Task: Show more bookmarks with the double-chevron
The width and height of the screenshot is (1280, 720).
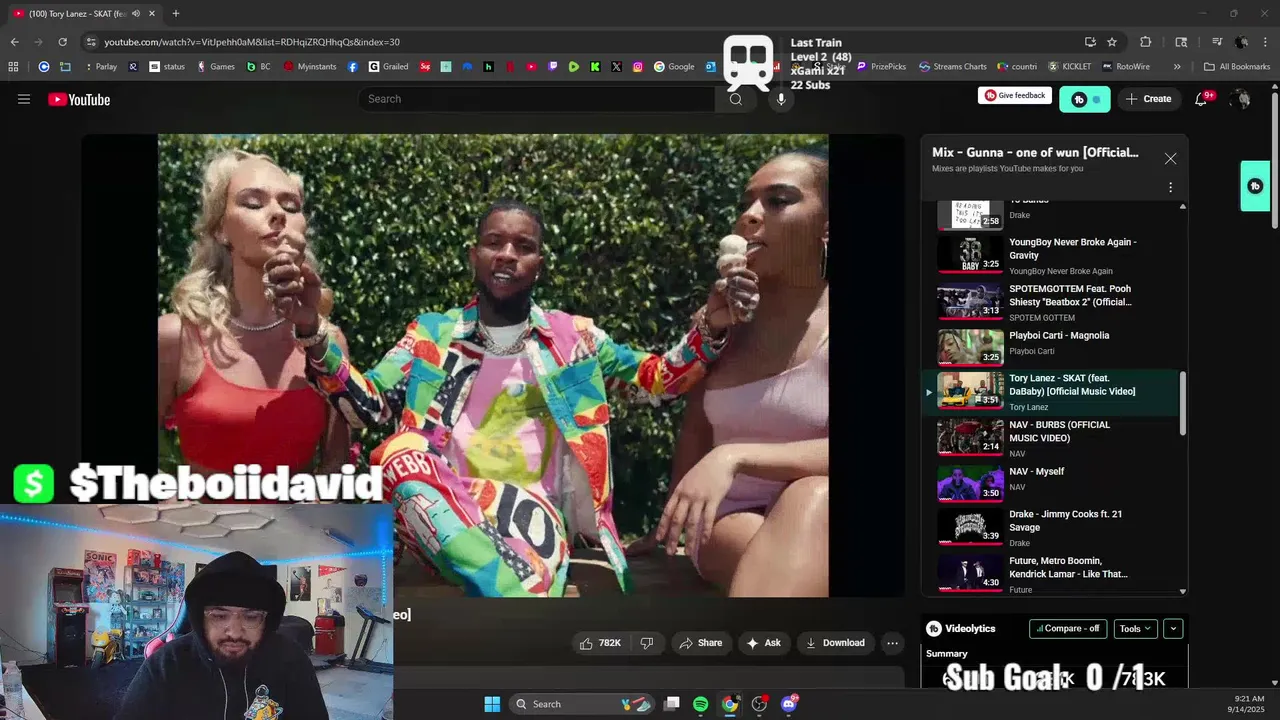Action: [x=1177, y=67]
